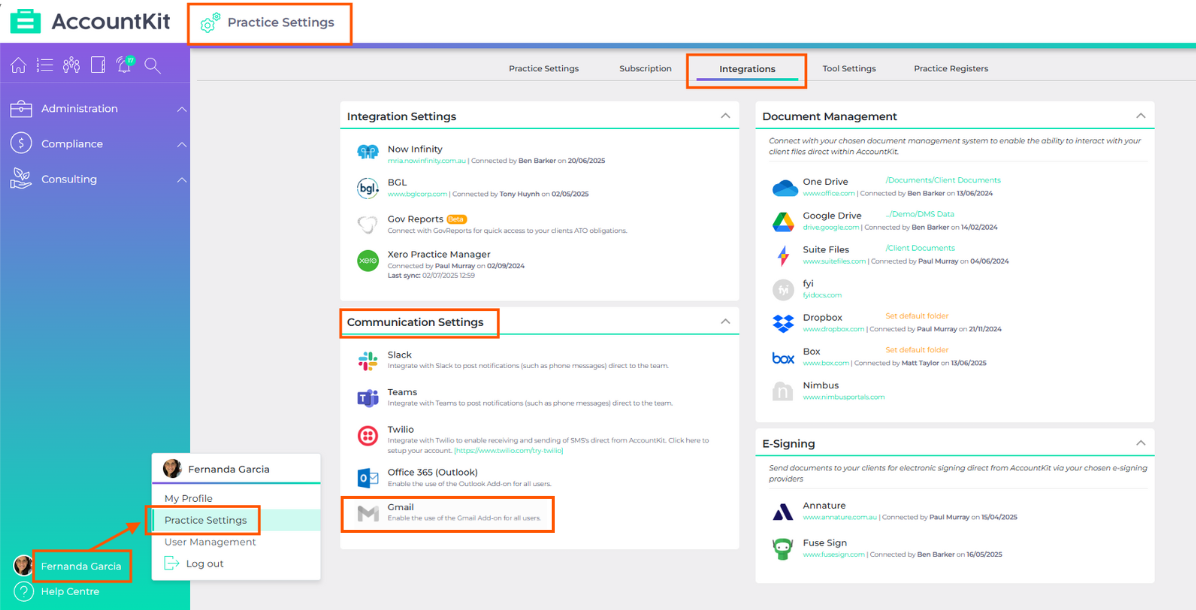This screenshot has width=1196, height=610.
Task: Open the Home icon in sidebar
Action: click(x=18, y=66)
